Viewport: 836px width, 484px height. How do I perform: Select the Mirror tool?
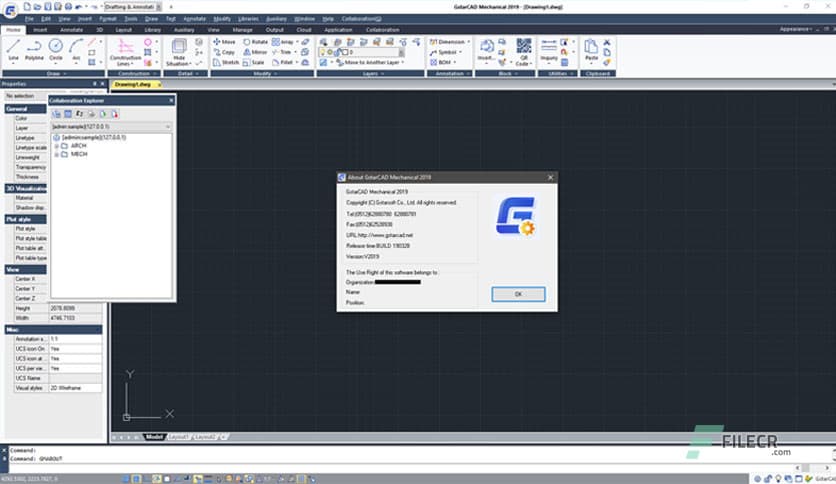pyautogui.click(x=255, y=52)
